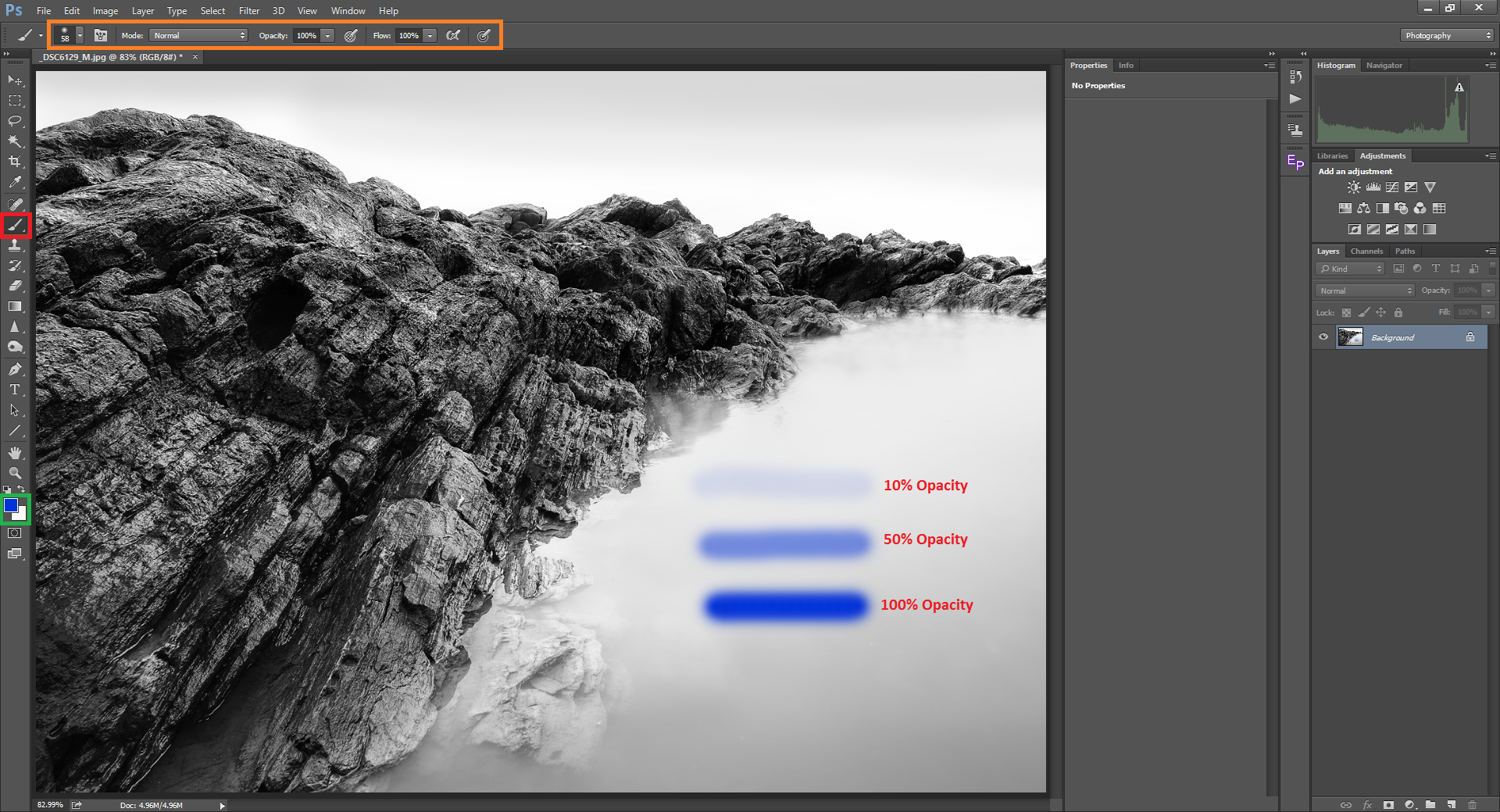Swap foreground and background colors
The width and height of the screenshot is (1500, 812).
click(x=21, y=490)
